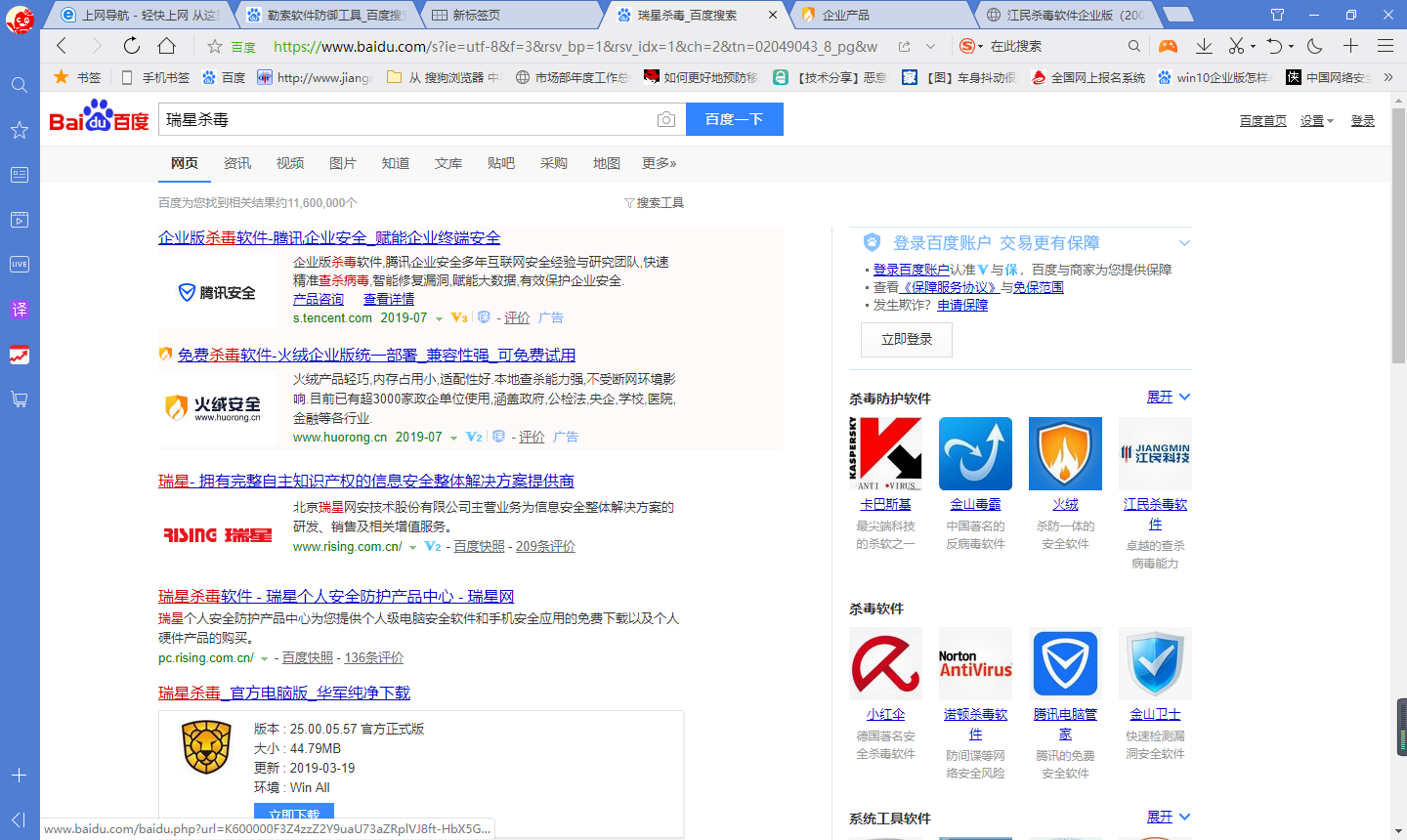Click the 登录 link at top right
The width and height of the screenshot is (1407, 840).
1363,120
